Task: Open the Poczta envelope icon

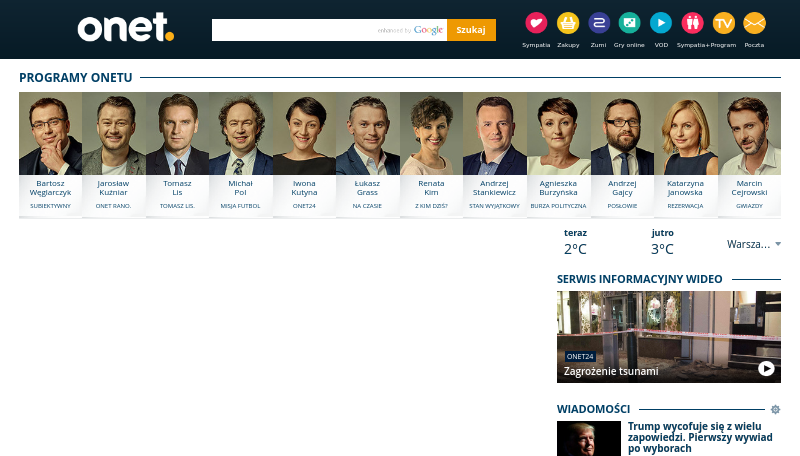Action: tap(754, 23)
